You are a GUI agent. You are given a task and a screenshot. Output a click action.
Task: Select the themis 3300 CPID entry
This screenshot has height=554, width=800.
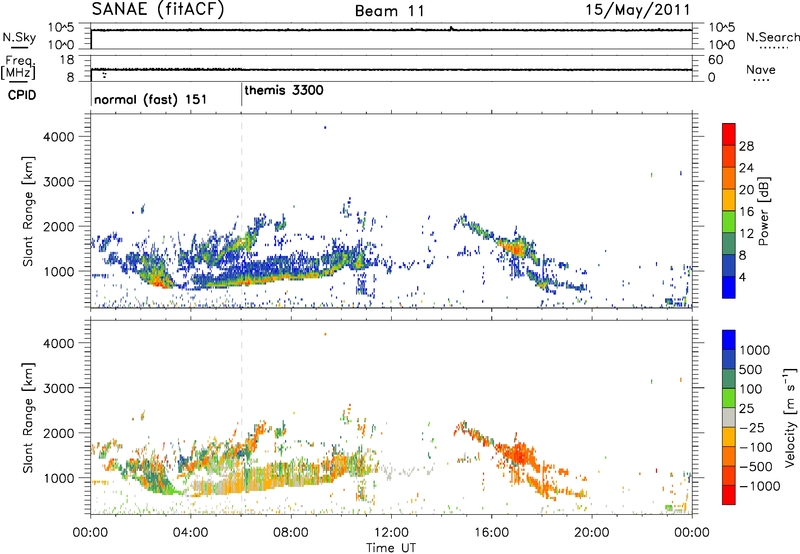pos(284,90)
